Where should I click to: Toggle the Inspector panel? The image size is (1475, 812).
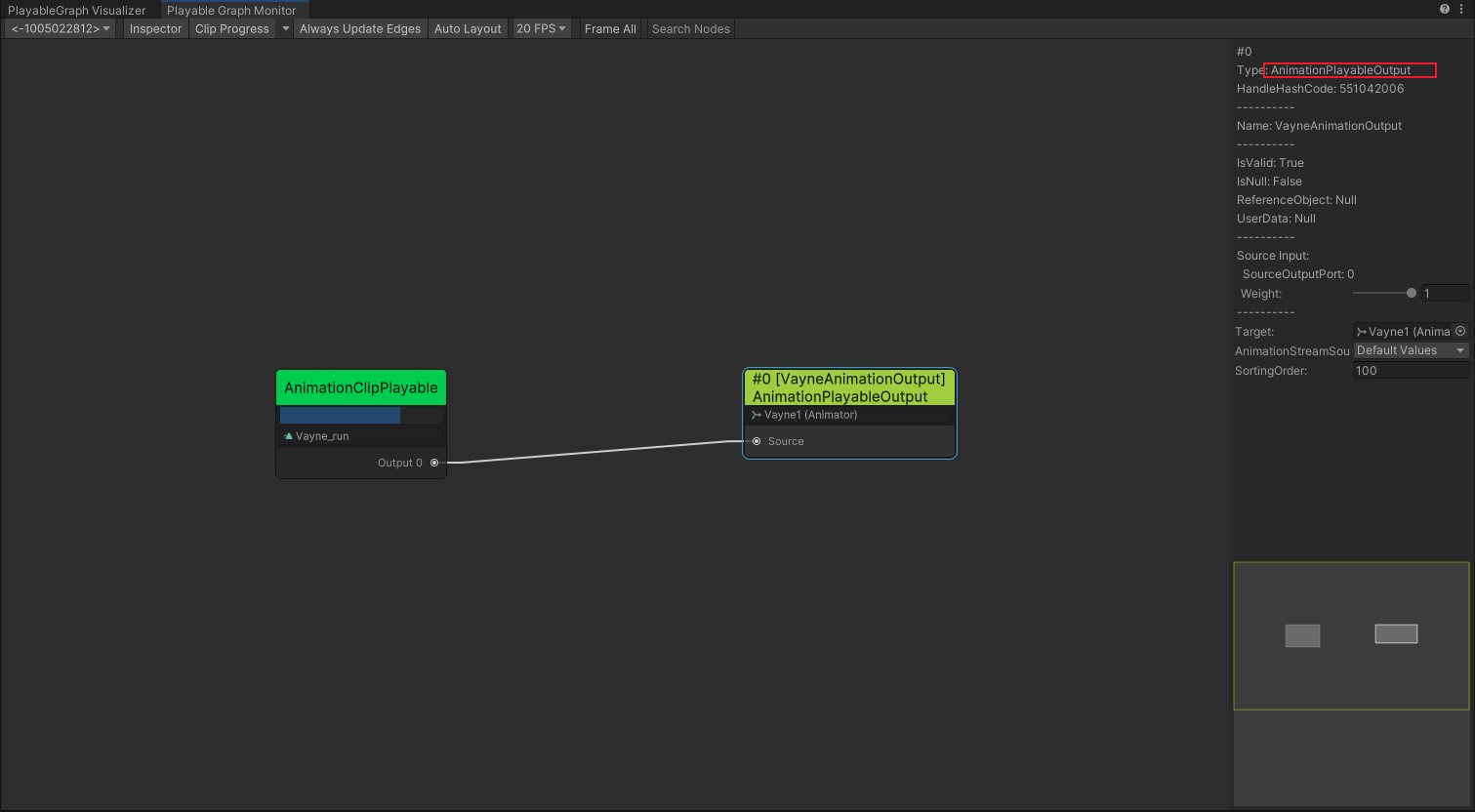click(x=155, y=28)
